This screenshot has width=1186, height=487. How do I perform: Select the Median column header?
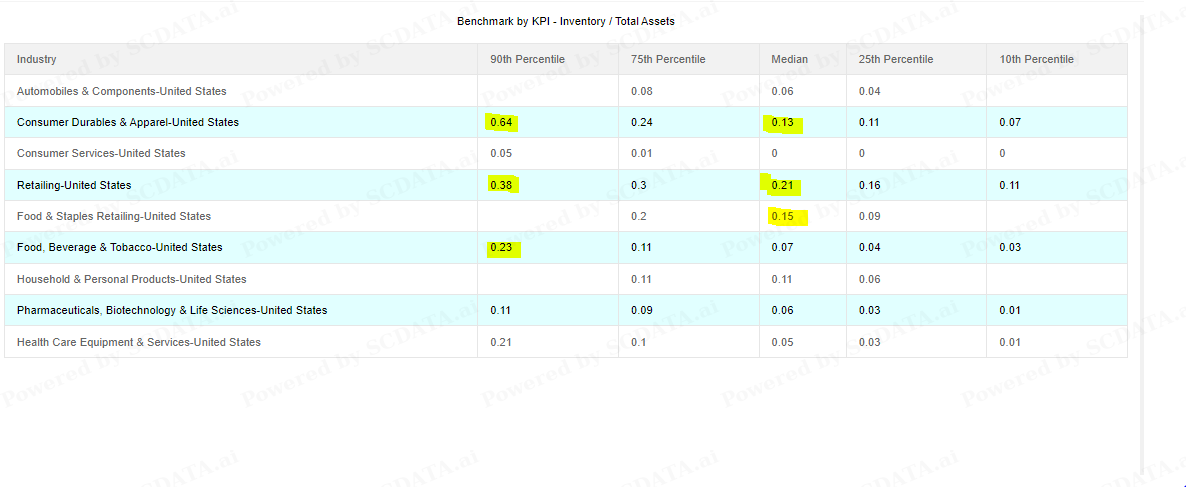click(789, 59)
